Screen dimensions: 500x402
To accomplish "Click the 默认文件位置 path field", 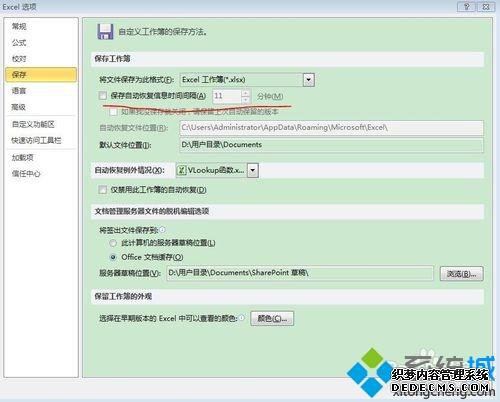I will 331,145.
